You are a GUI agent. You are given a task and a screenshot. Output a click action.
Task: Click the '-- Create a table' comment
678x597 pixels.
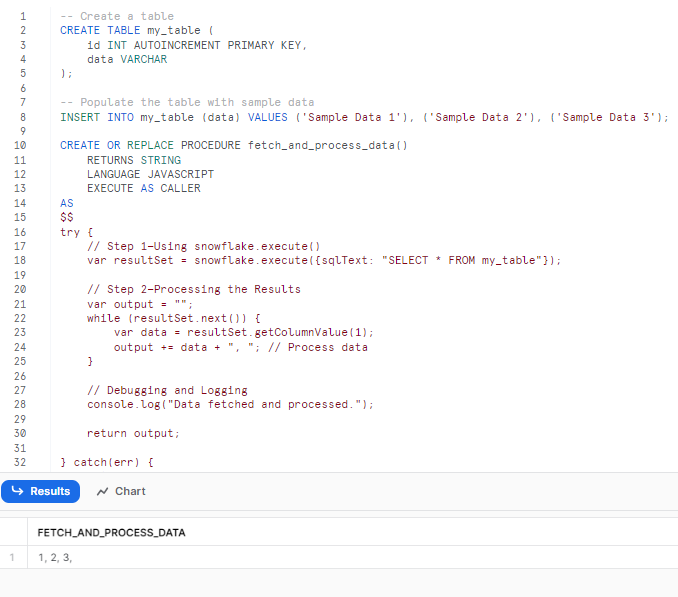coord(117,16)
